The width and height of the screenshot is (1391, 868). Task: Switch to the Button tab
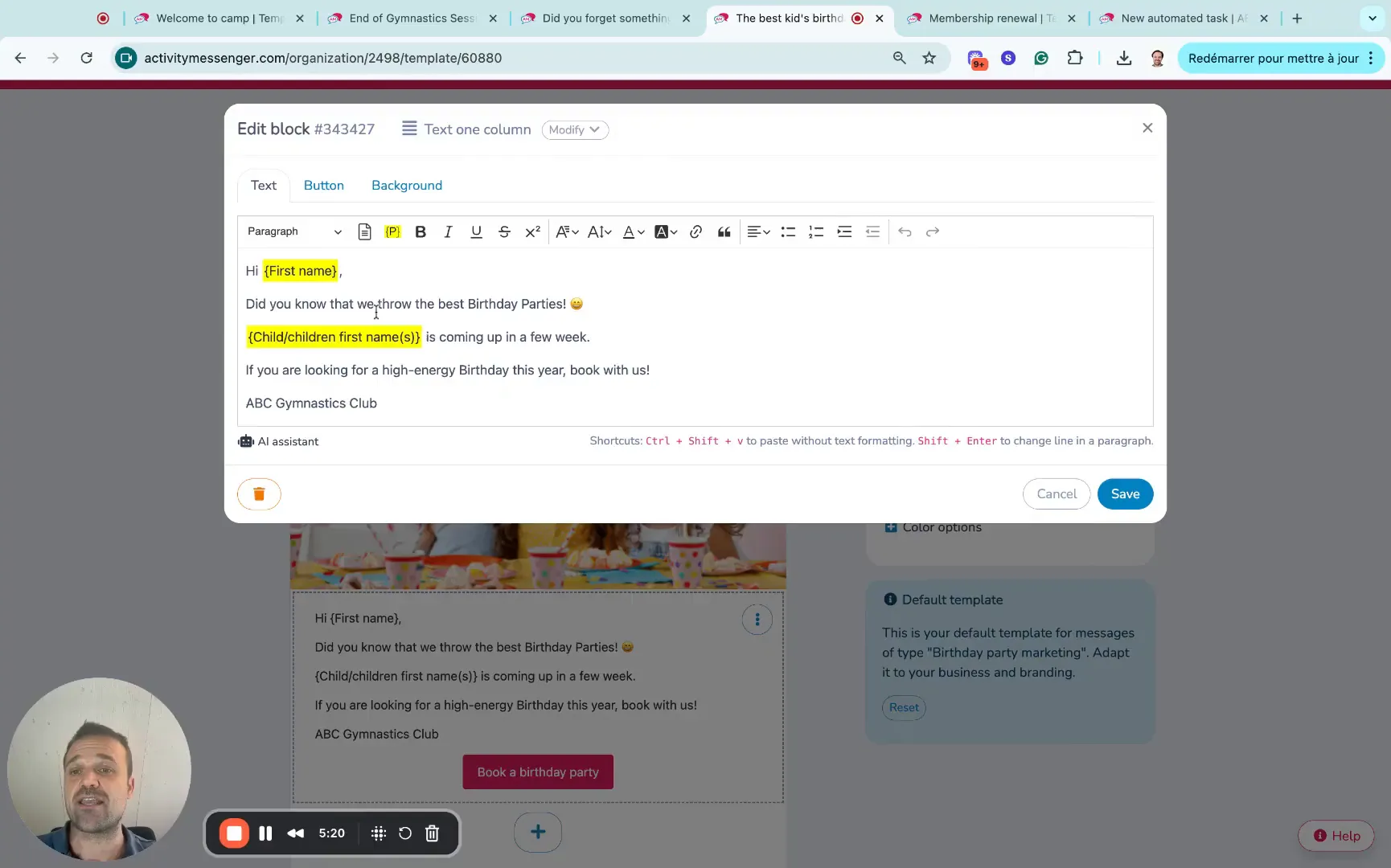324,186
